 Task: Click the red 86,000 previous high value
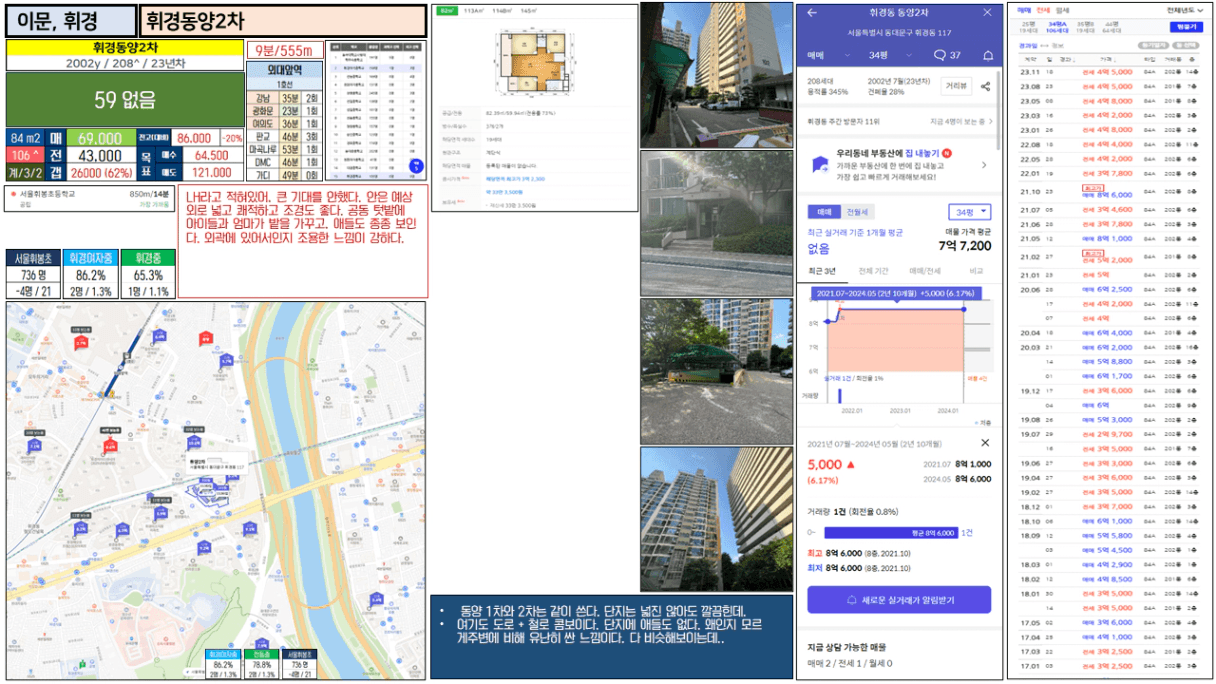194,138
